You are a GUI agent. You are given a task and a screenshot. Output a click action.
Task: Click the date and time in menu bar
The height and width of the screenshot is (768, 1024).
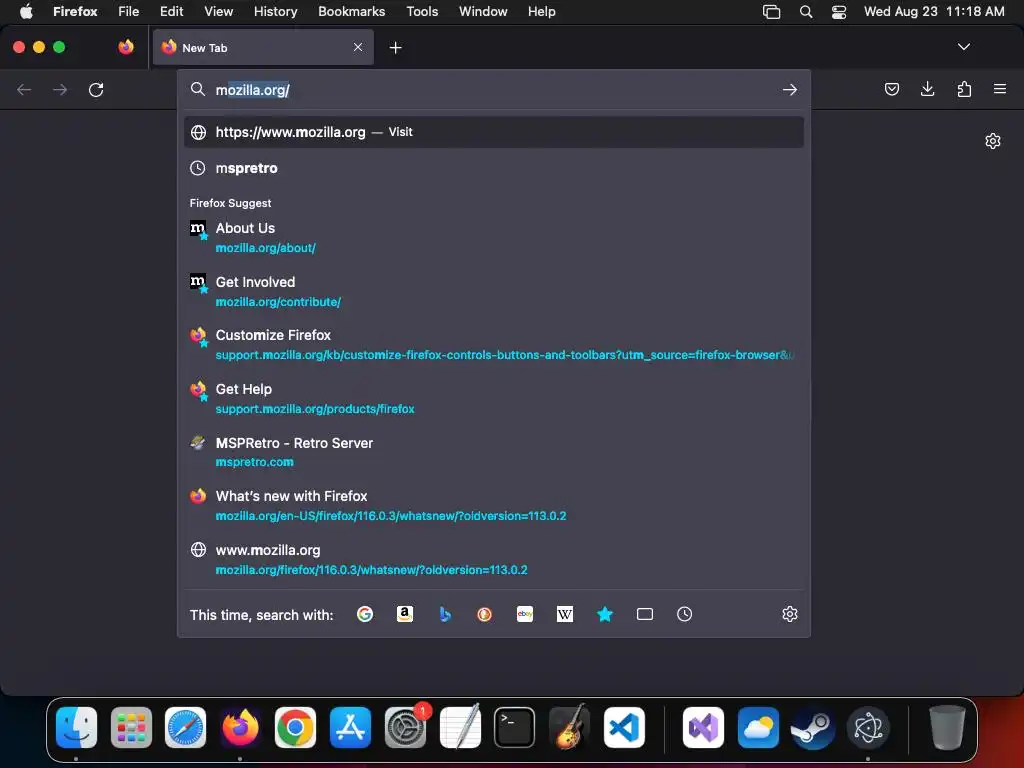point(934,12)
